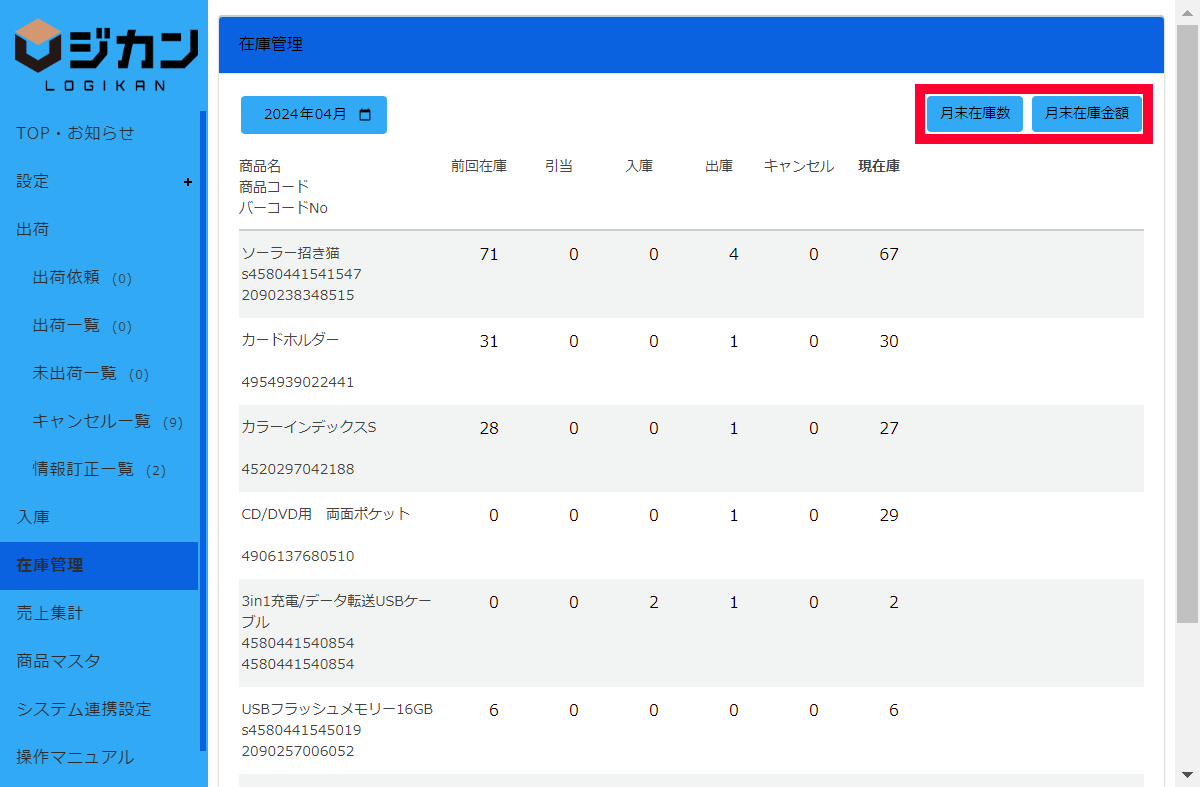Navigate to 入庫 page
Viewport: 1200px width, 787px height.
pos(33,517)
